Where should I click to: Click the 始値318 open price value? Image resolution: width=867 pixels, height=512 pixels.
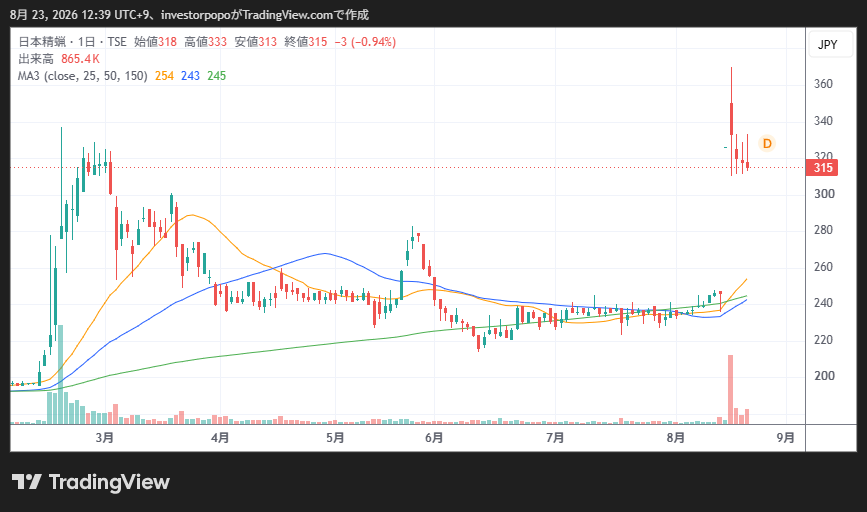pyautogui.click(x=155, y=42)
